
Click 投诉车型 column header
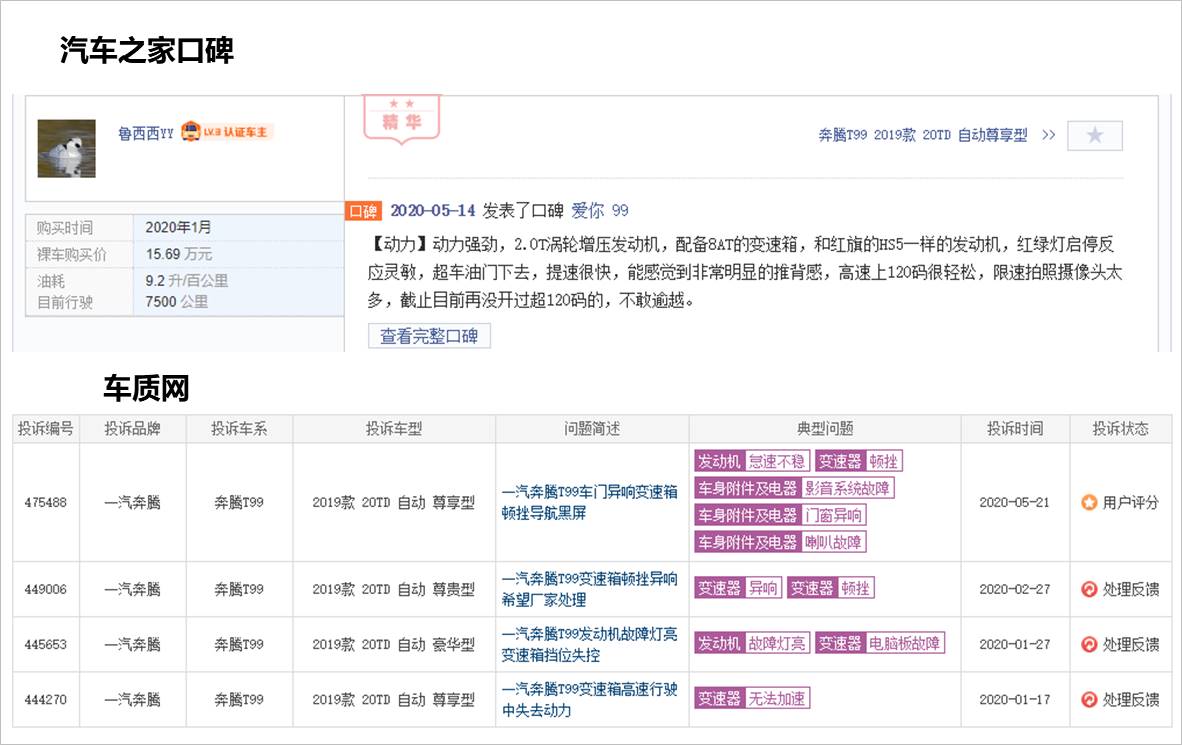pyautogui.click(x=393, y=428)
